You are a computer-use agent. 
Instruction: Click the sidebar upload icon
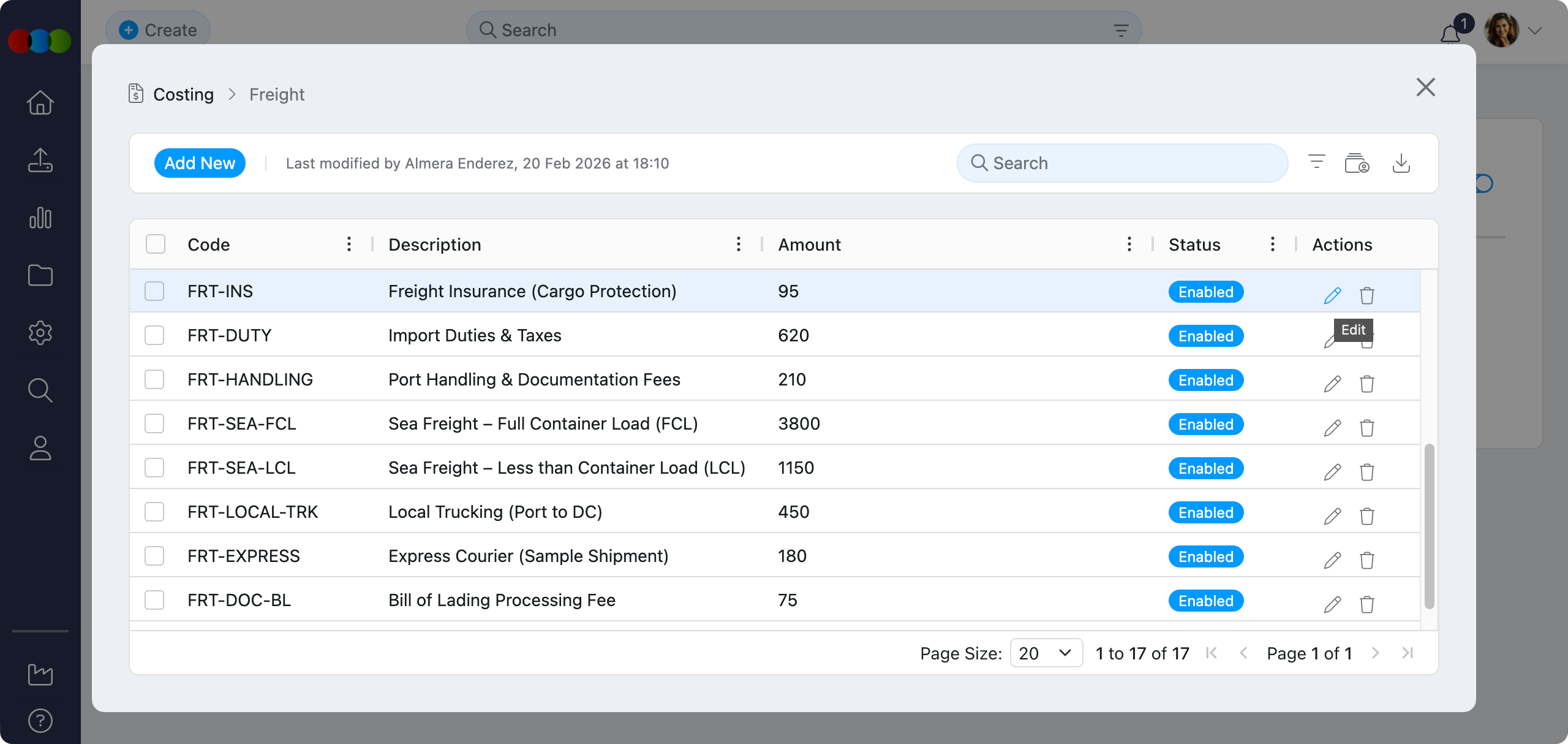coord(40,161)
